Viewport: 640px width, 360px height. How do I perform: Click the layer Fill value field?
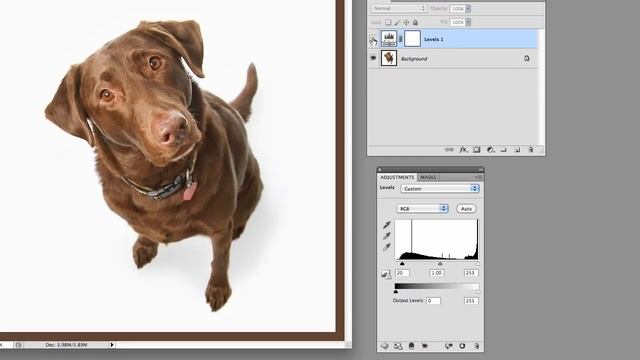[457, 22]
